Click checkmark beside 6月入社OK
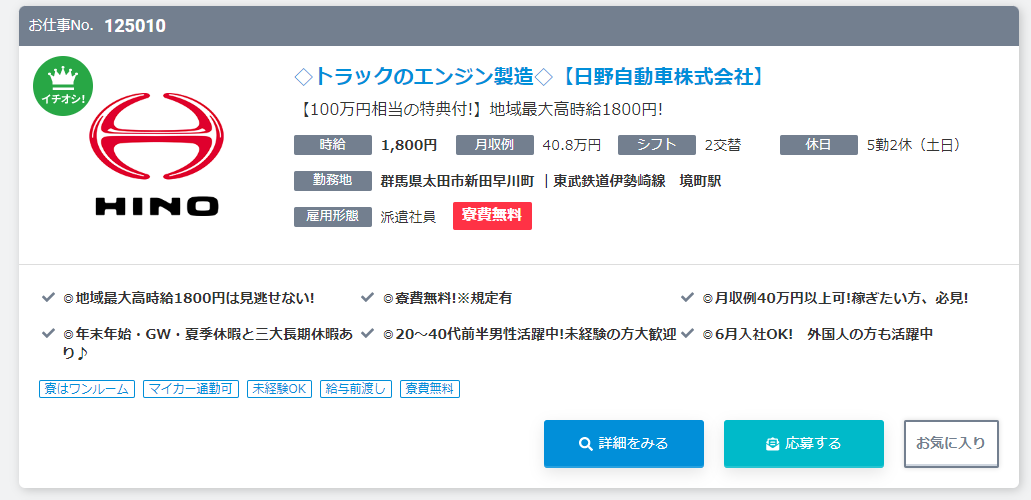 (688, 333)
